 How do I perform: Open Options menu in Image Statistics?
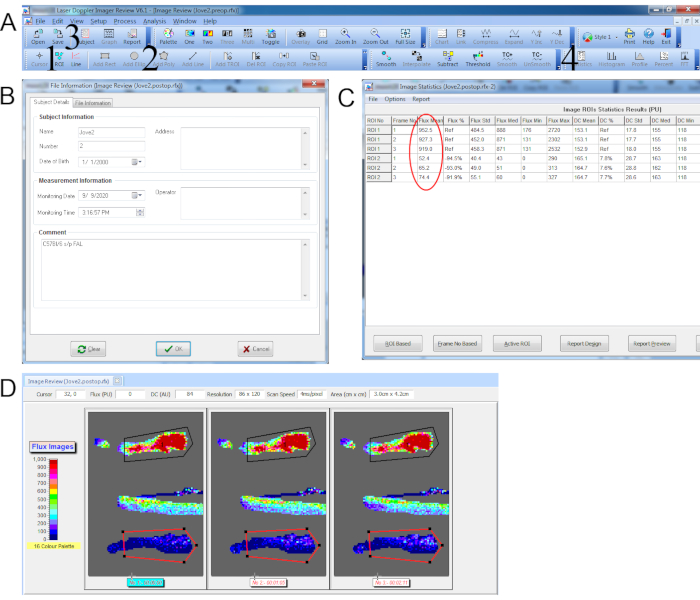point(395,100)
